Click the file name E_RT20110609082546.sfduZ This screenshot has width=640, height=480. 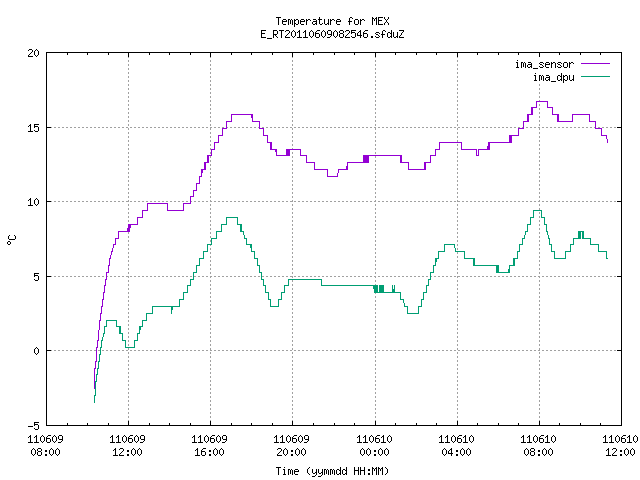pos(332,34)
